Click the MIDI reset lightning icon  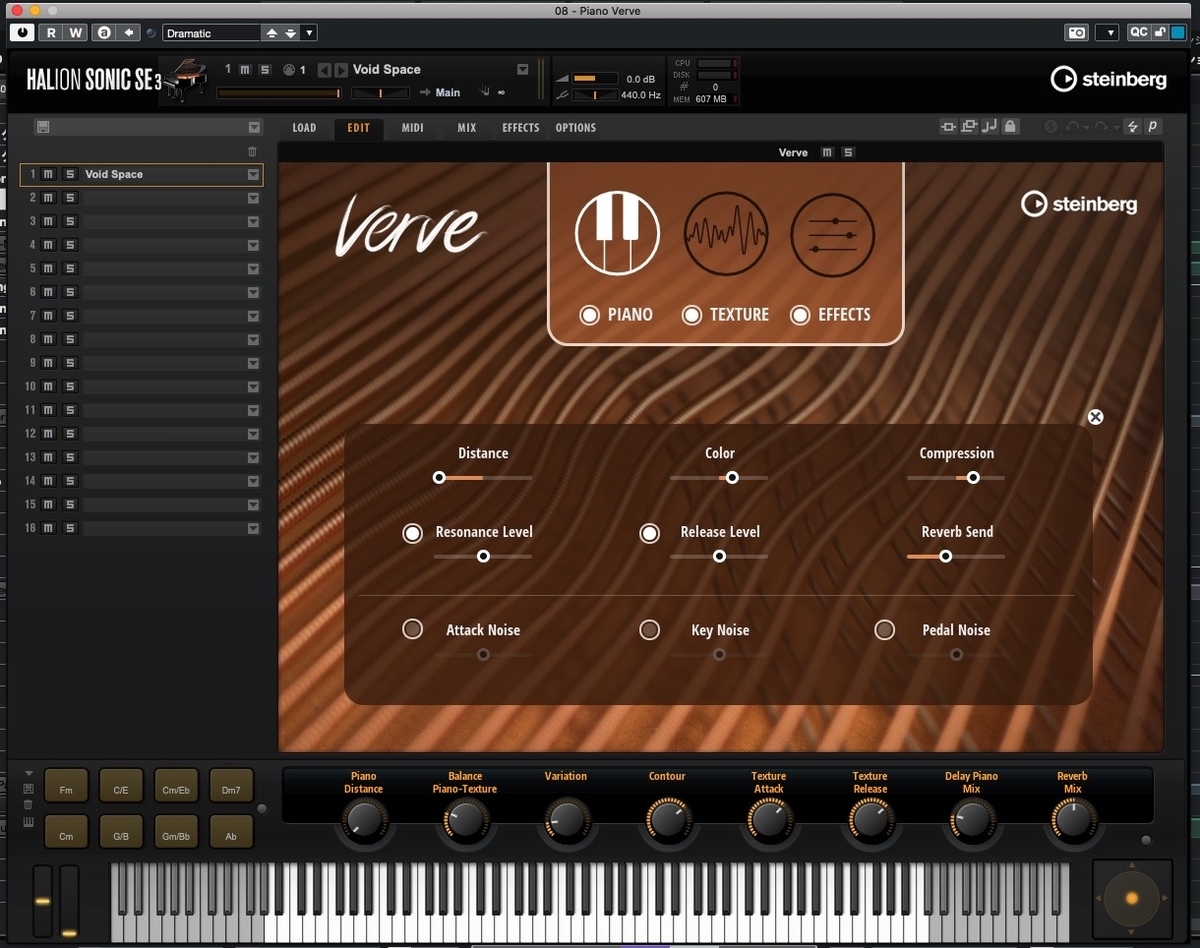1132,127
